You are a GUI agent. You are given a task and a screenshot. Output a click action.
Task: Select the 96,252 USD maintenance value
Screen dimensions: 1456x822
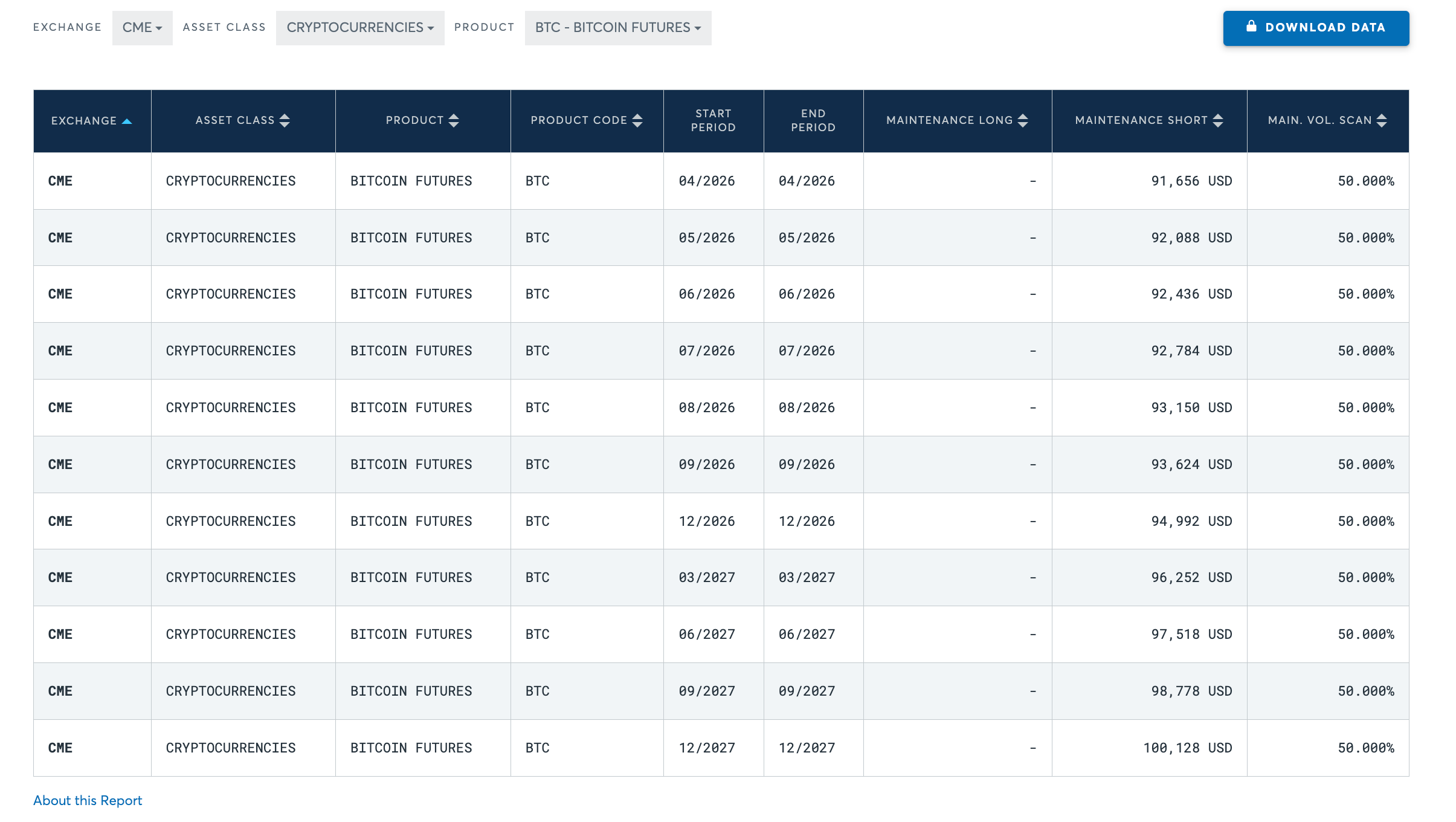[x=1191, y=577]
